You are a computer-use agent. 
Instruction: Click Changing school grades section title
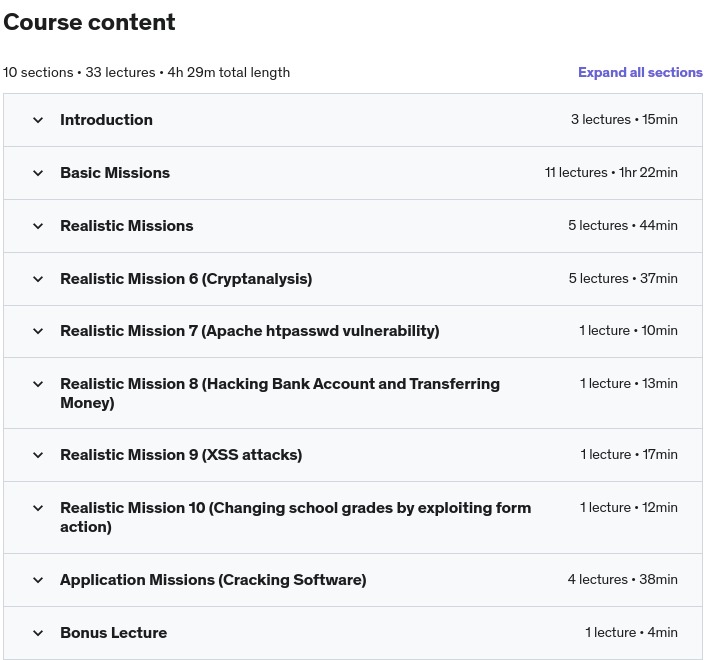point(295,517)
